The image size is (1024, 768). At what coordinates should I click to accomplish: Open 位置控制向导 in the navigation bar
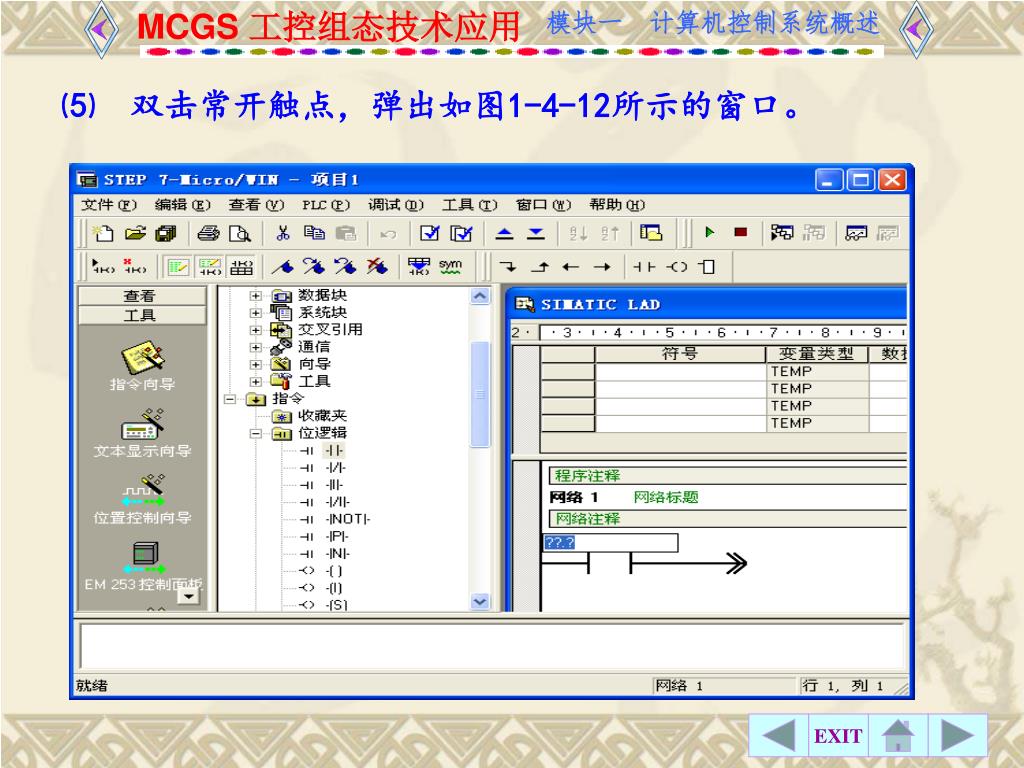coord(142,500)
